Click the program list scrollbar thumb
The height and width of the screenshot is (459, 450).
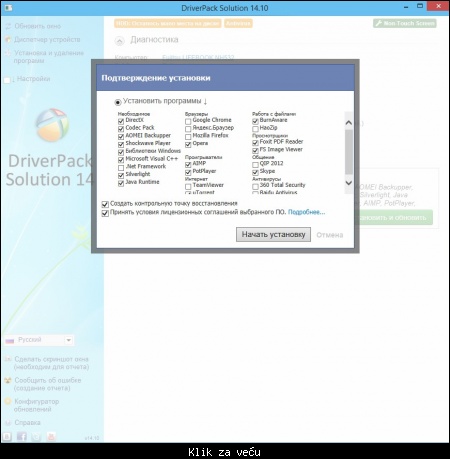coord(349,152)
